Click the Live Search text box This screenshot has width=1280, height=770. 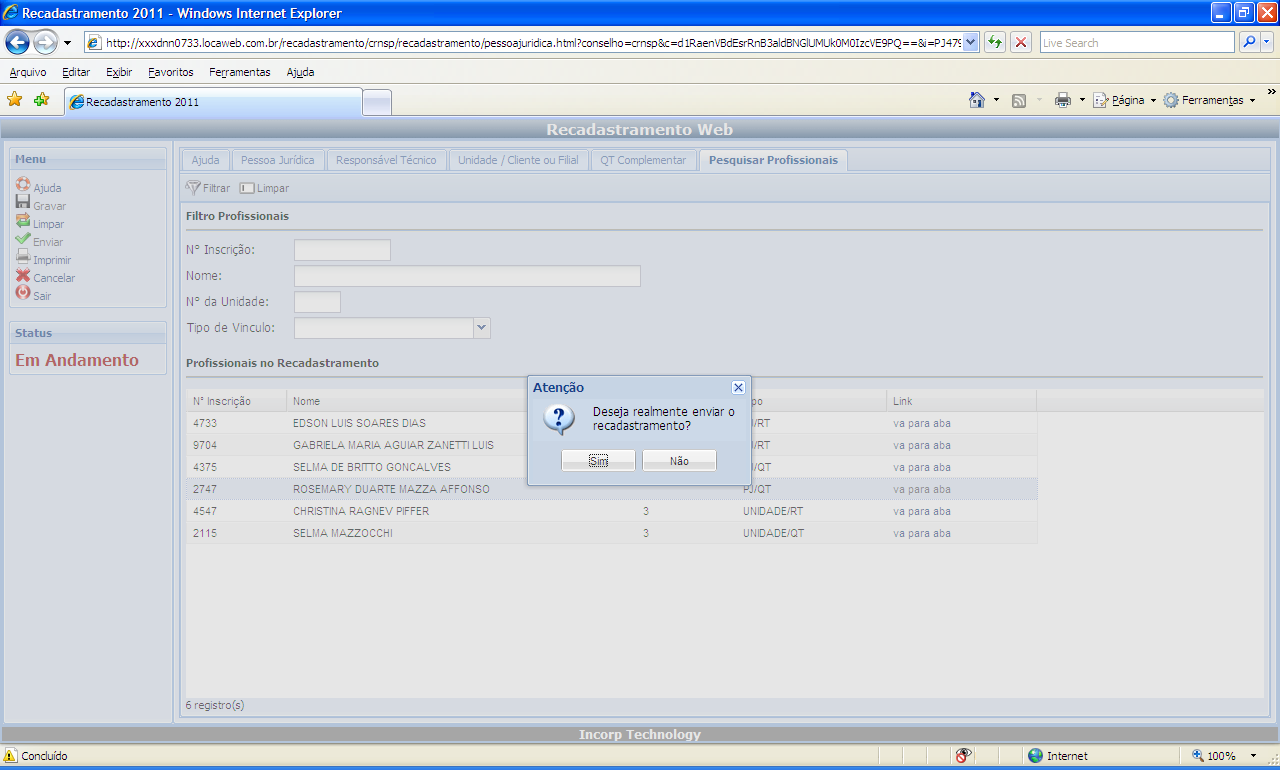(x=1137, y=42)
